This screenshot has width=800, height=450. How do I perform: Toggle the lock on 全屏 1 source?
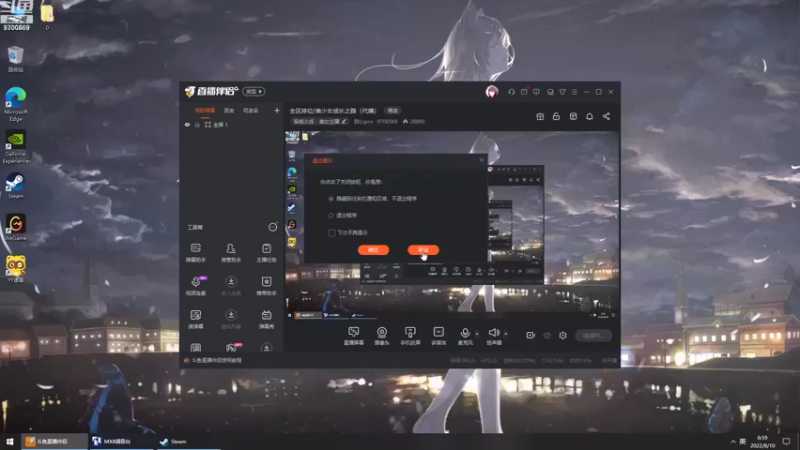[x=197, y=124]
